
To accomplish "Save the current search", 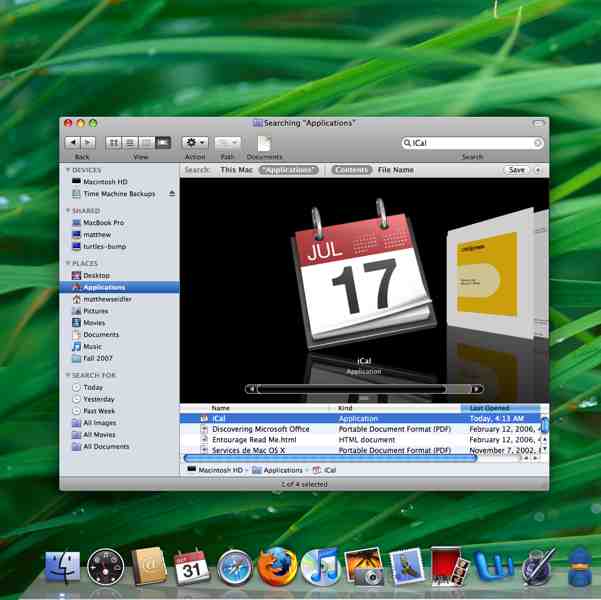I will coord(516,170).
